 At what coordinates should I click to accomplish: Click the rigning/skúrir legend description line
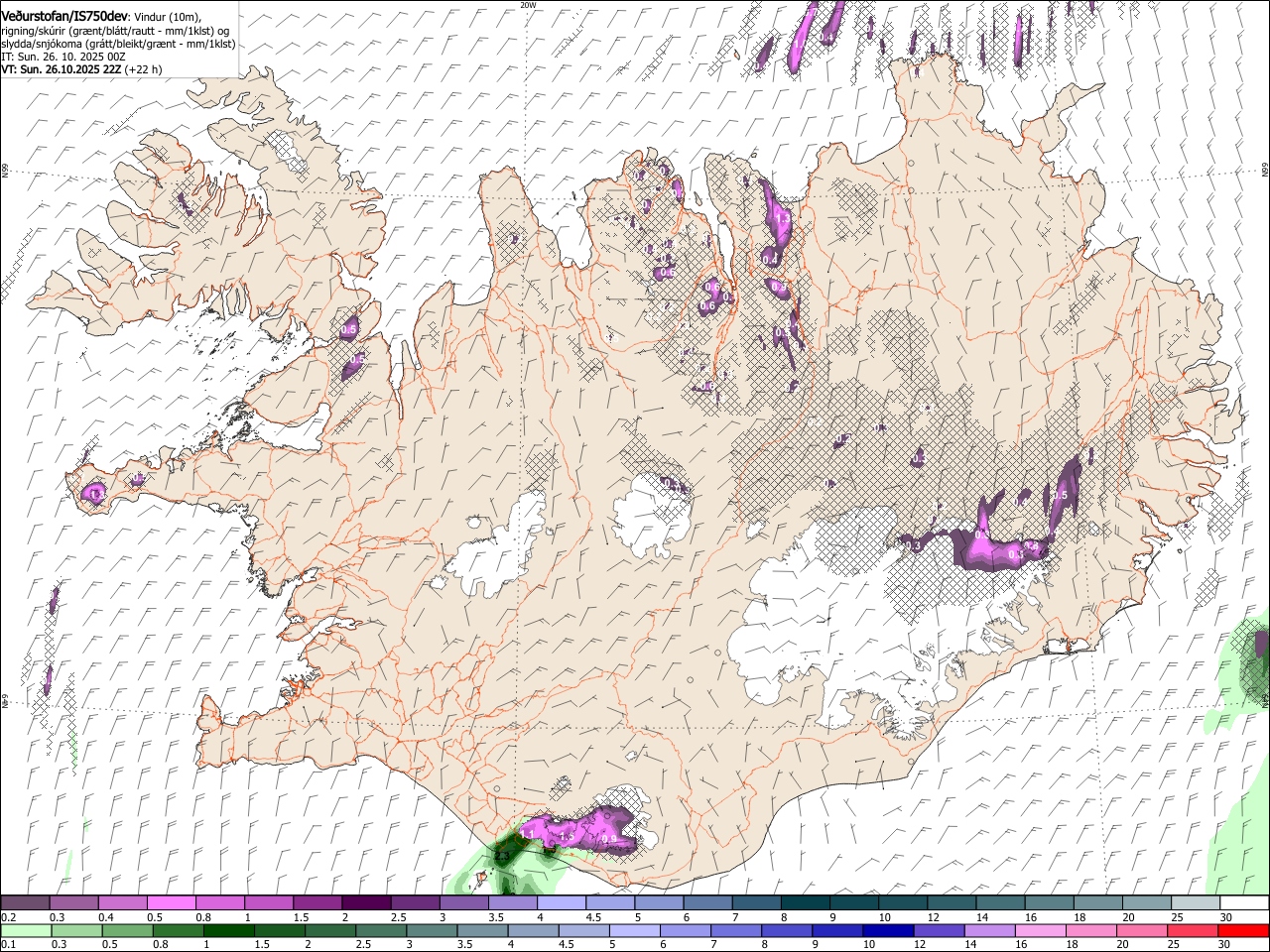116,31
